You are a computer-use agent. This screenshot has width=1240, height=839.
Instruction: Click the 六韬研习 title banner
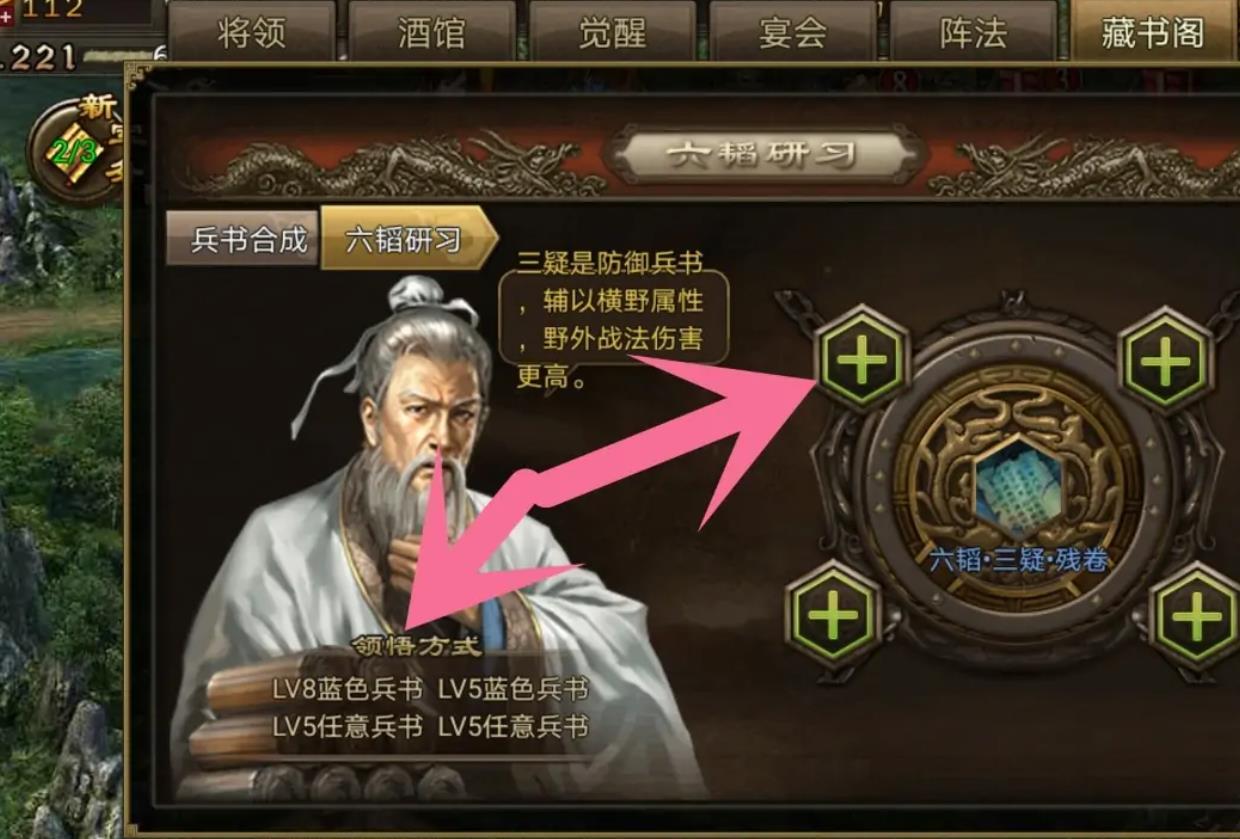click(x=763, y=155)
